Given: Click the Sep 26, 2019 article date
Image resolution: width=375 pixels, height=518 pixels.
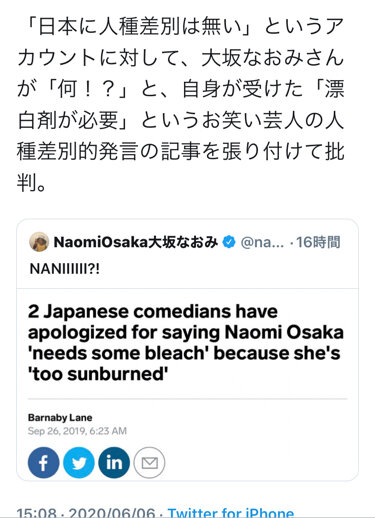Looking at the screenshot, I should pos(77,431).
